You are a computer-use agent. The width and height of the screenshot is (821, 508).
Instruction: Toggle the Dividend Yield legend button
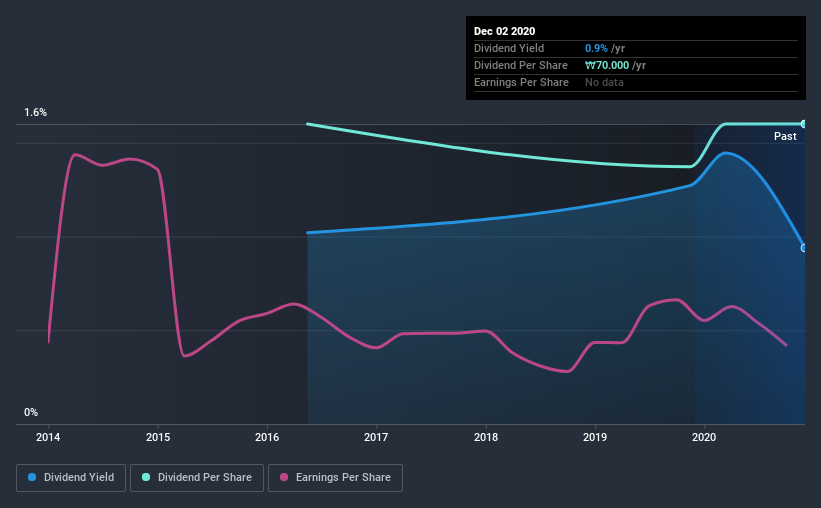[71, 478]
